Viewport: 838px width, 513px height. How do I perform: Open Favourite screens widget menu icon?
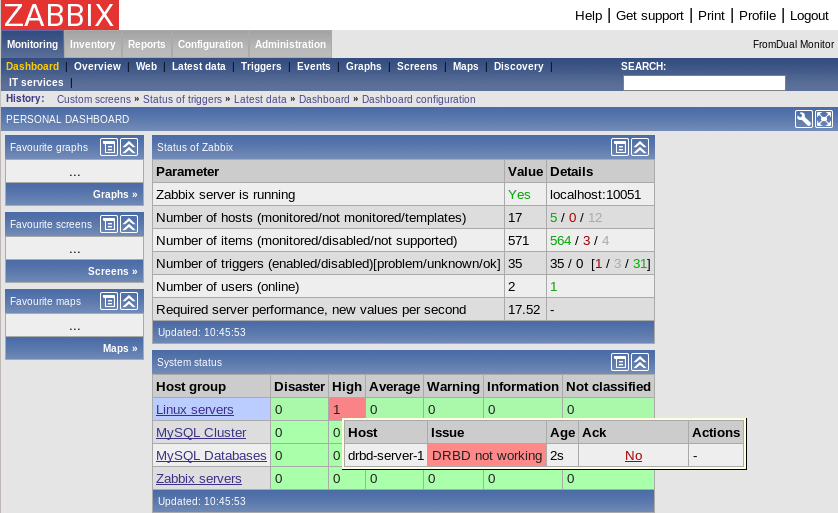(109, 224)
